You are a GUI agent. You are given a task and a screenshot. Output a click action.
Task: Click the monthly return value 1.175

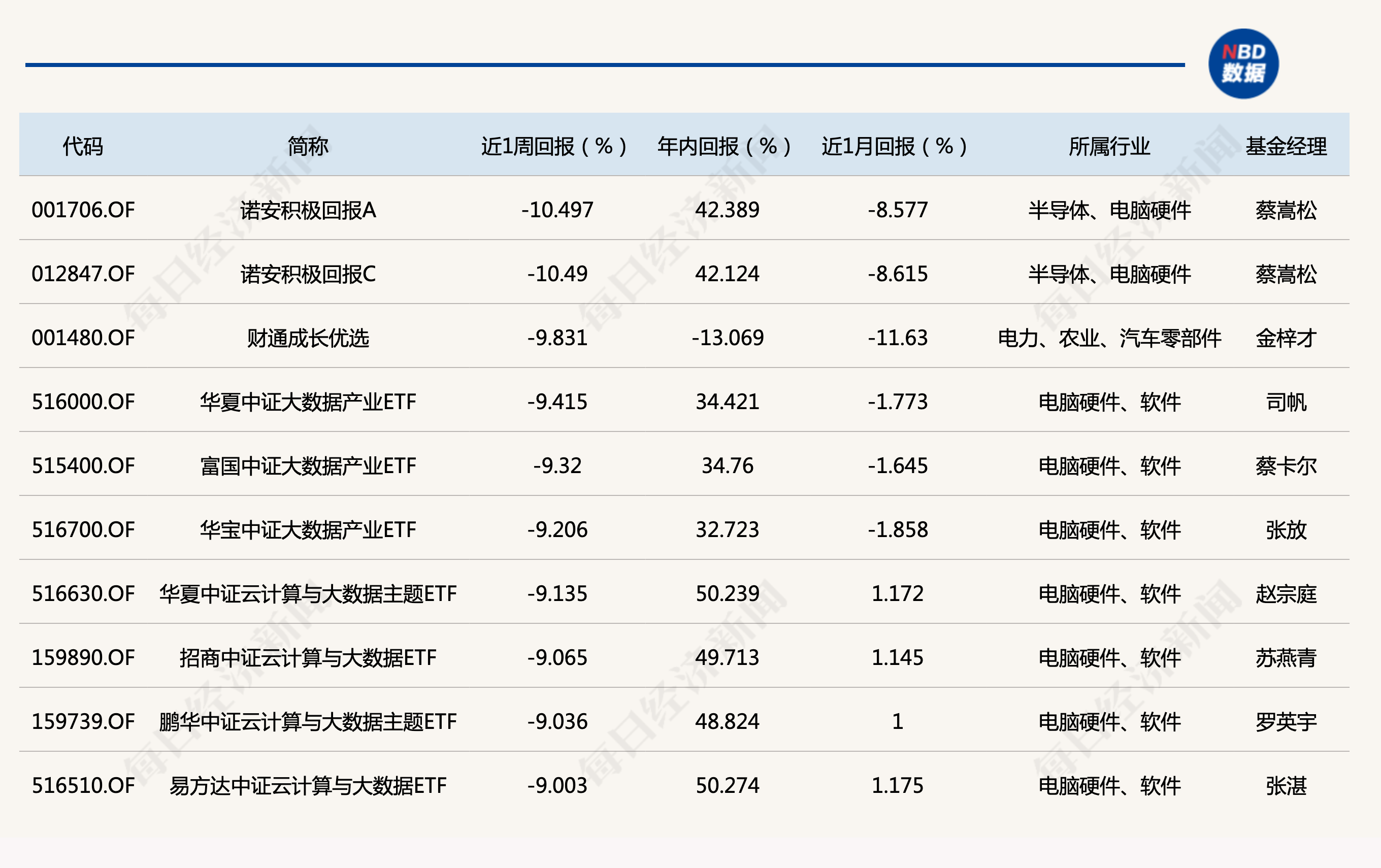click(898, 785)
